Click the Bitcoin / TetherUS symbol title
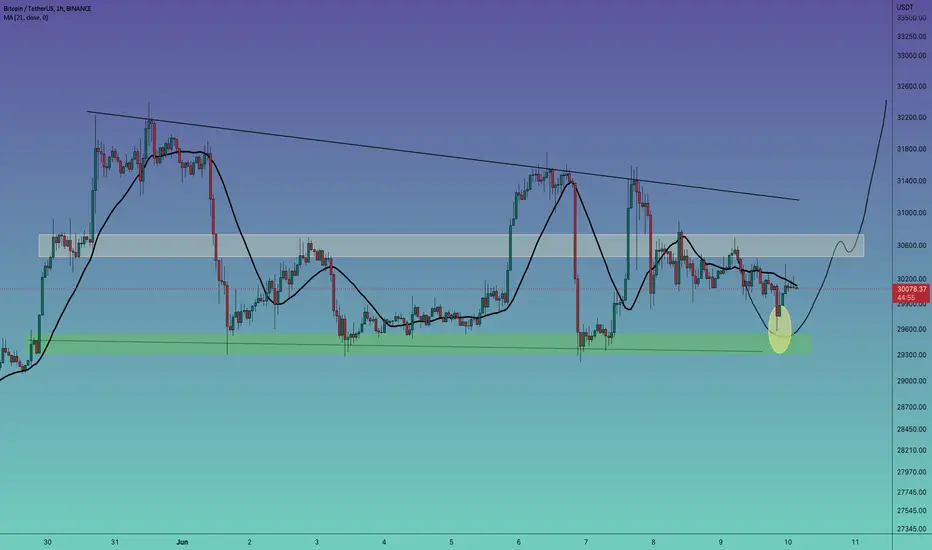This screenshot has width=932, height=550. click(x=48, y=9)
